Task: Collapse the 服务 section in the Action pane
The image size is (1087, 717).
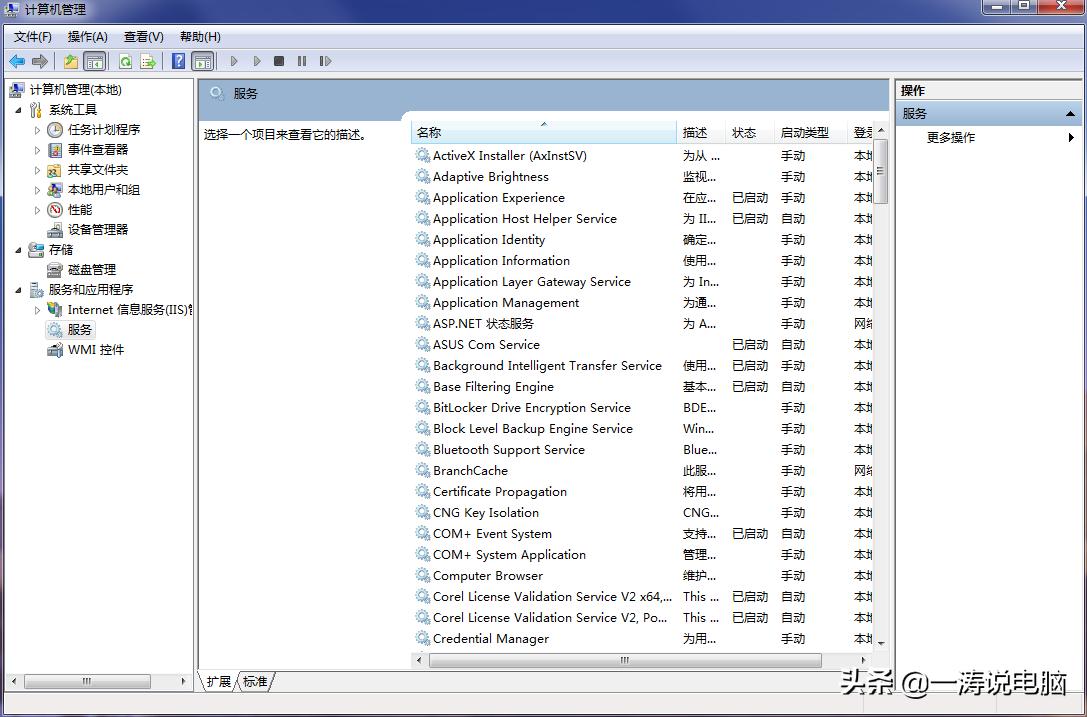Action: 1071,113
